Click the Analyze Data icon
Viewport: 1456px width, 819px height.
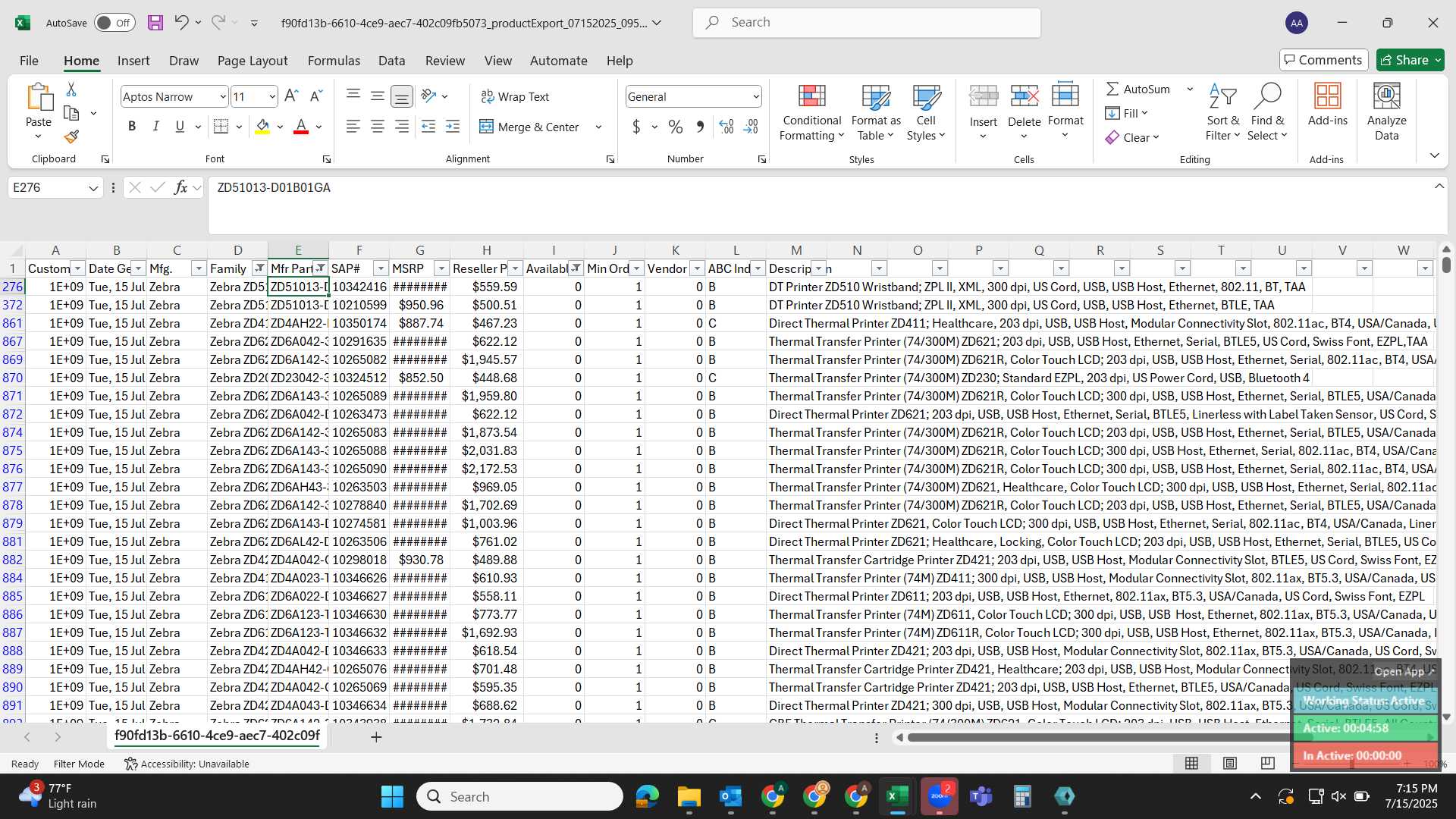[x=1386, y=112]
